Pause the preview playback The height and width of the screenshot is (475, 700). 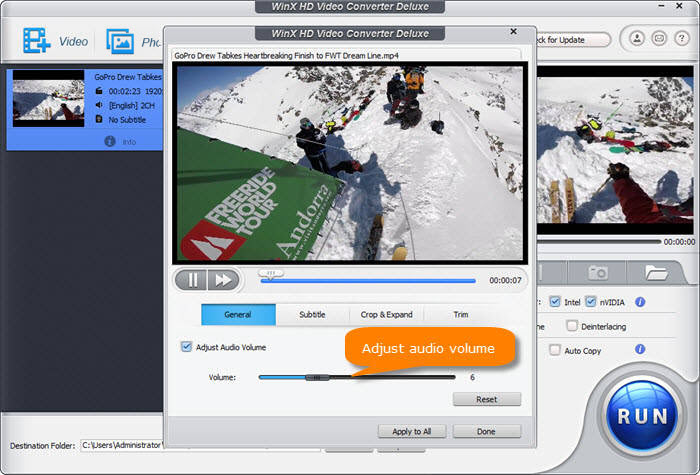(192, 280)
